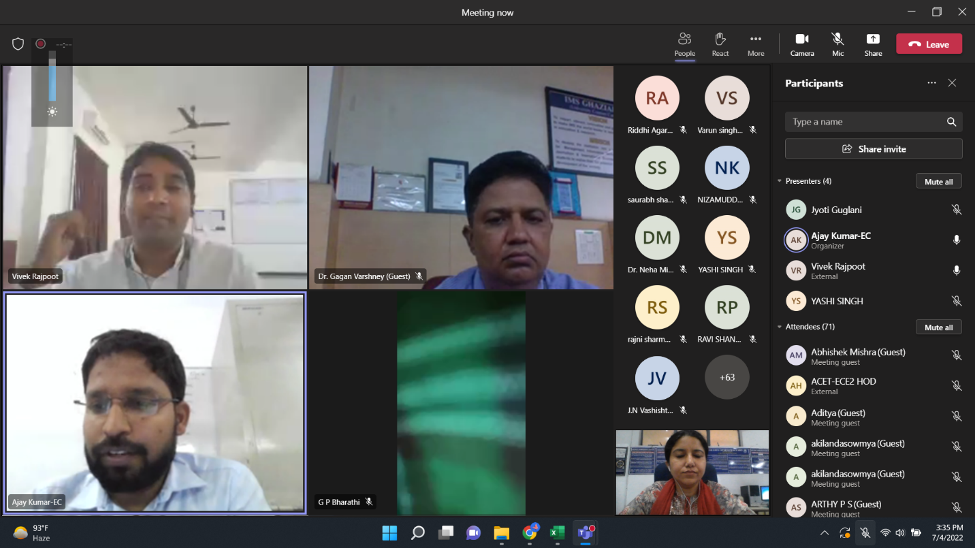Image resolution: width=977 pixels, height=550 pixels.
Task: Click the Share invite button
Action: point(873,149)
